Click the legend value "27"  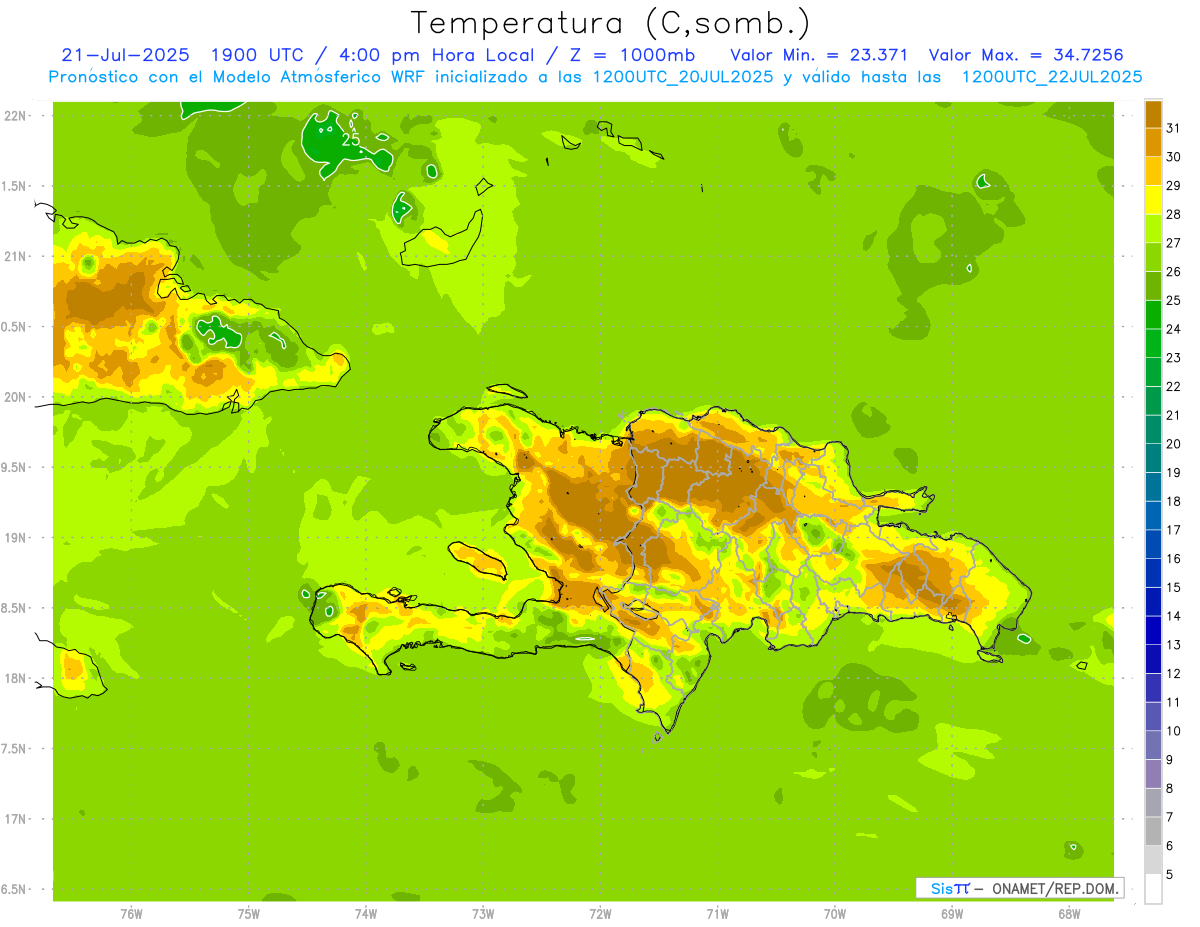[1174, 243]
